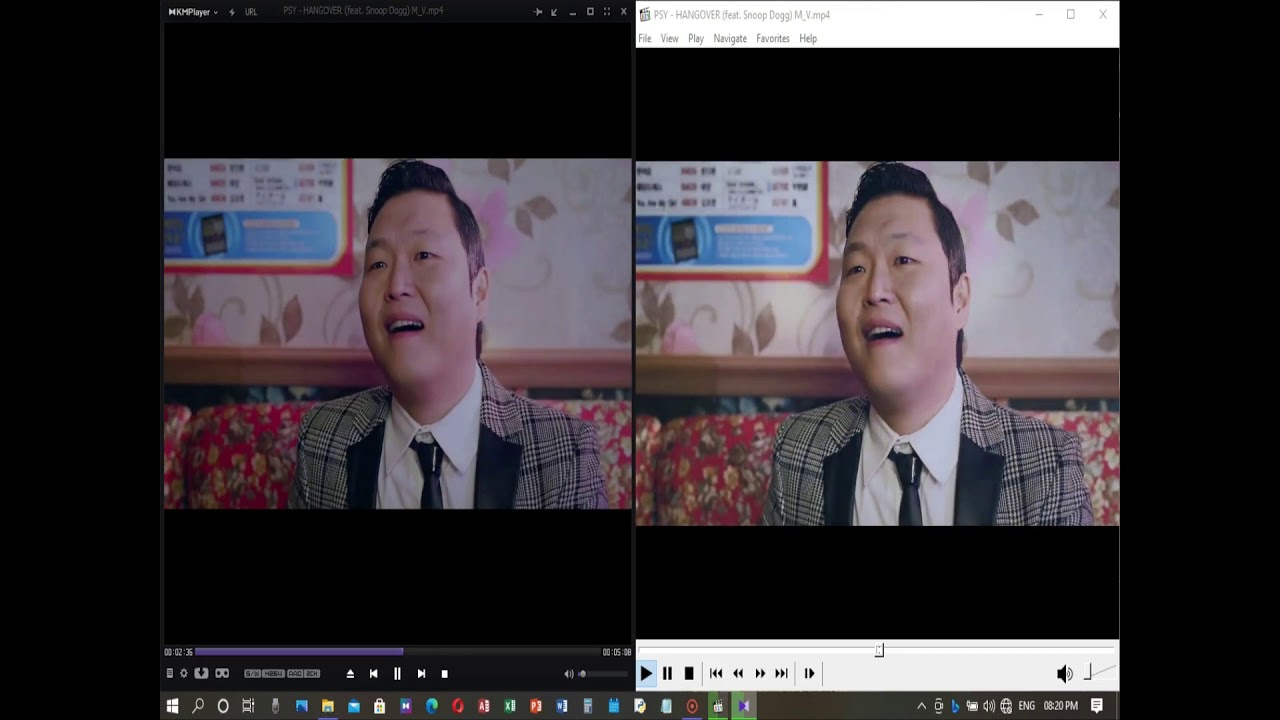Pause video in Media Player Classic
This screenshot has width=1280, height=720.
(667, 674)
